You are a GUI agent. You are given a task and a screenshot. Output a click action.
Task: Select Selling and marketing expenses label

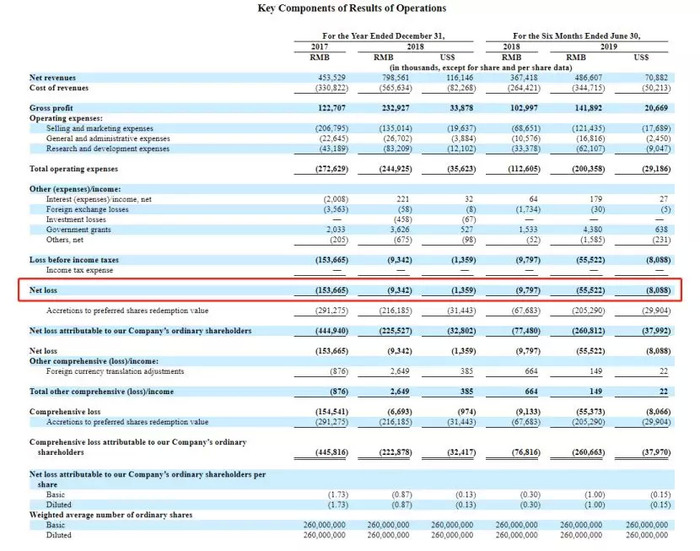pos(99,129)
